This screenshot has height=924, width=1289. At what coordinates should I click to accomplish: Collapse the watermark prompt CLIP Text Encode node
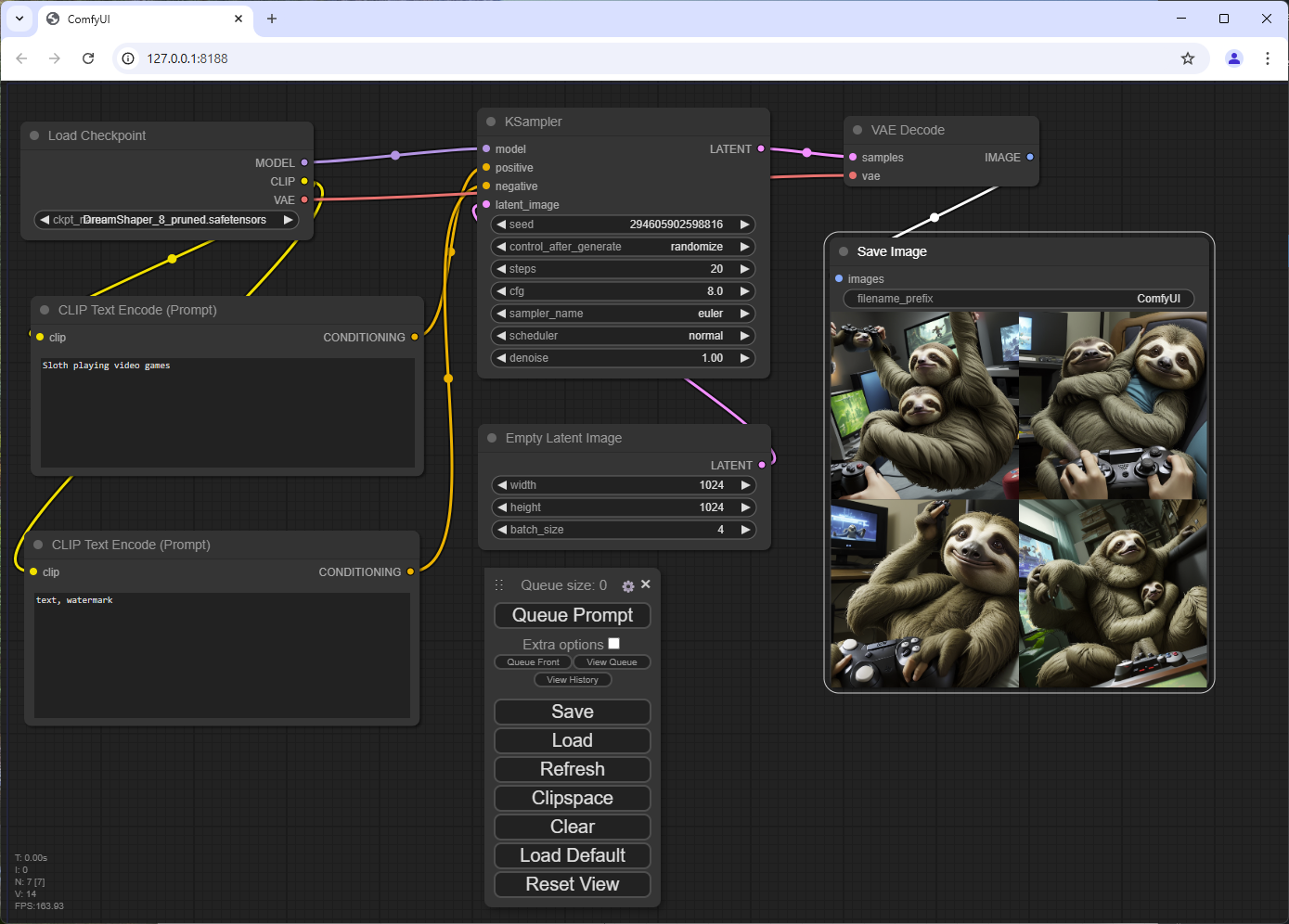tap(38, 545)
